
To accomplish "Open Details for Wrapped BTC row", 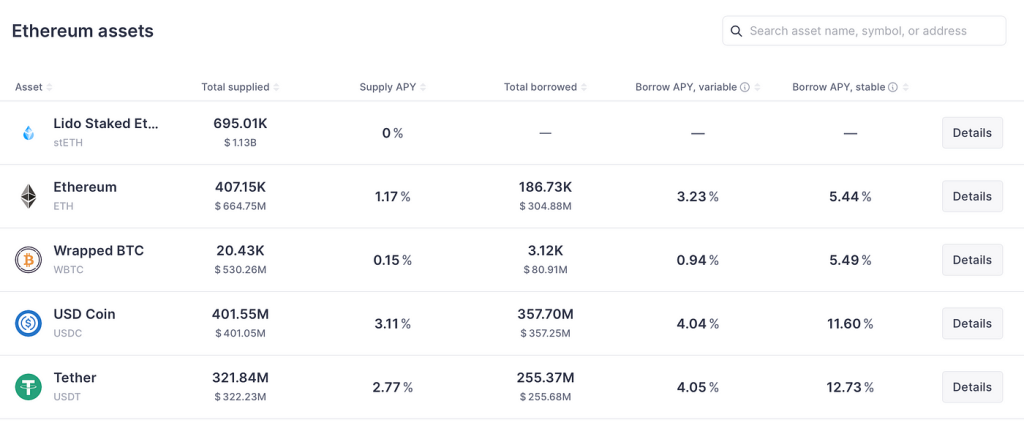I will 972,259.
